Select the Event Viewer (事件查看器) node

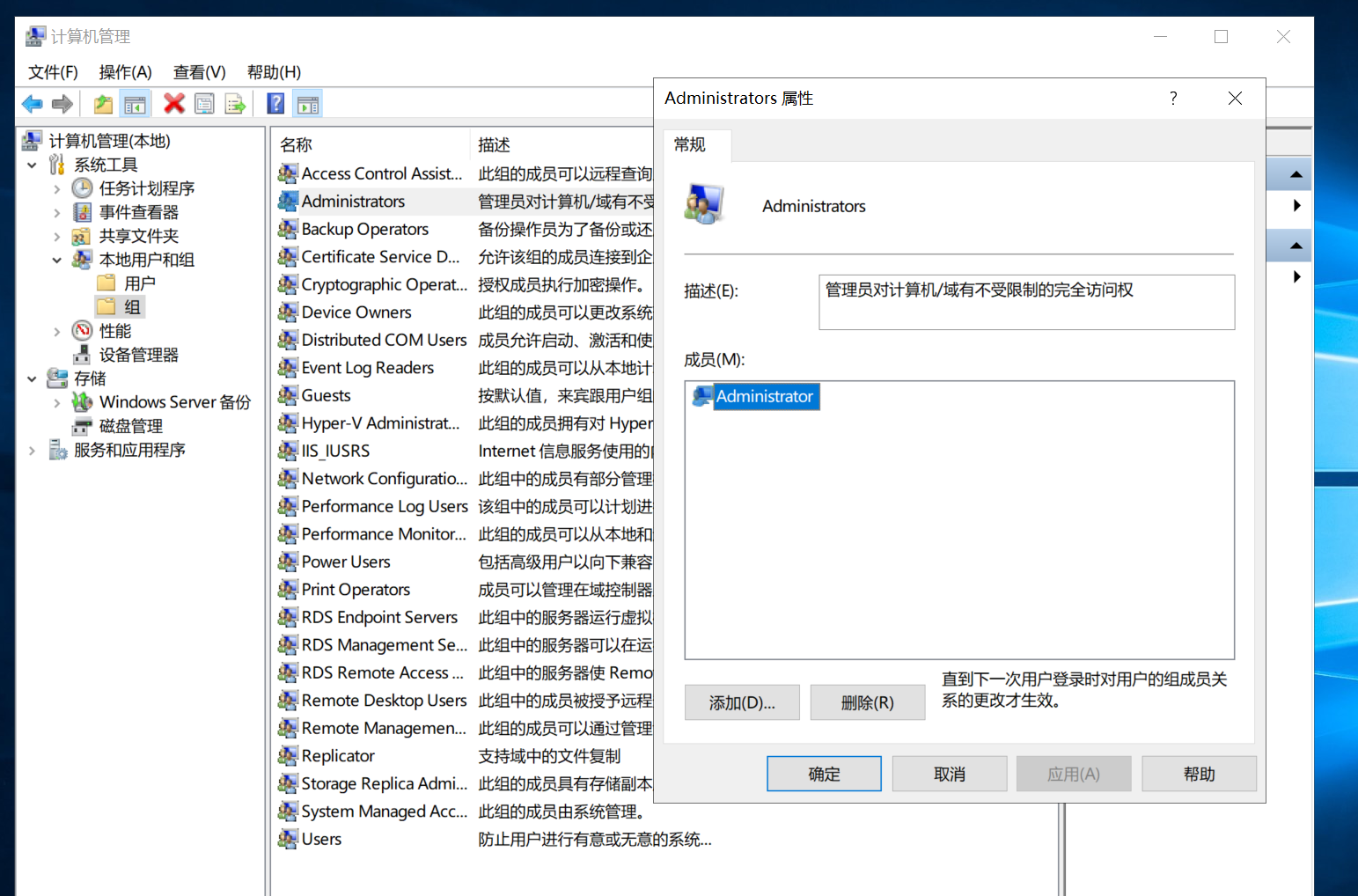[138, 212]
